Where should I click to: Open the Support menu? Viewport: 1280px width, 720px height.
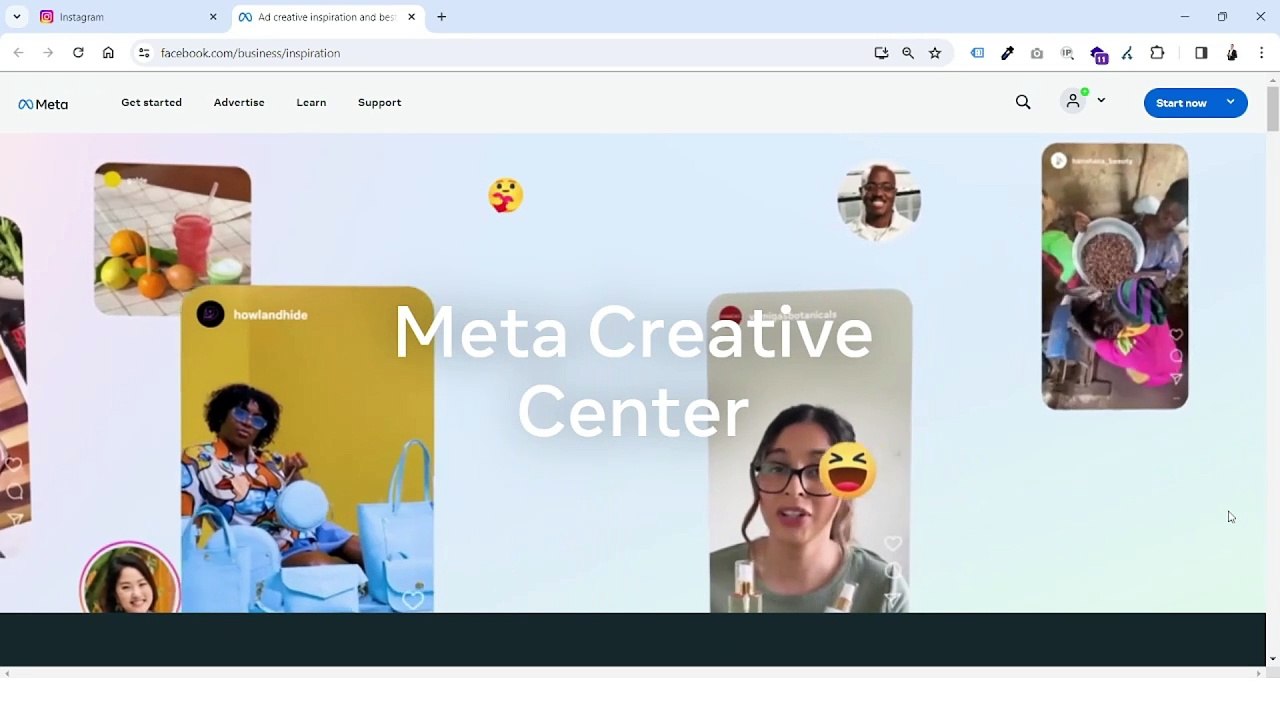click(379, 102)
